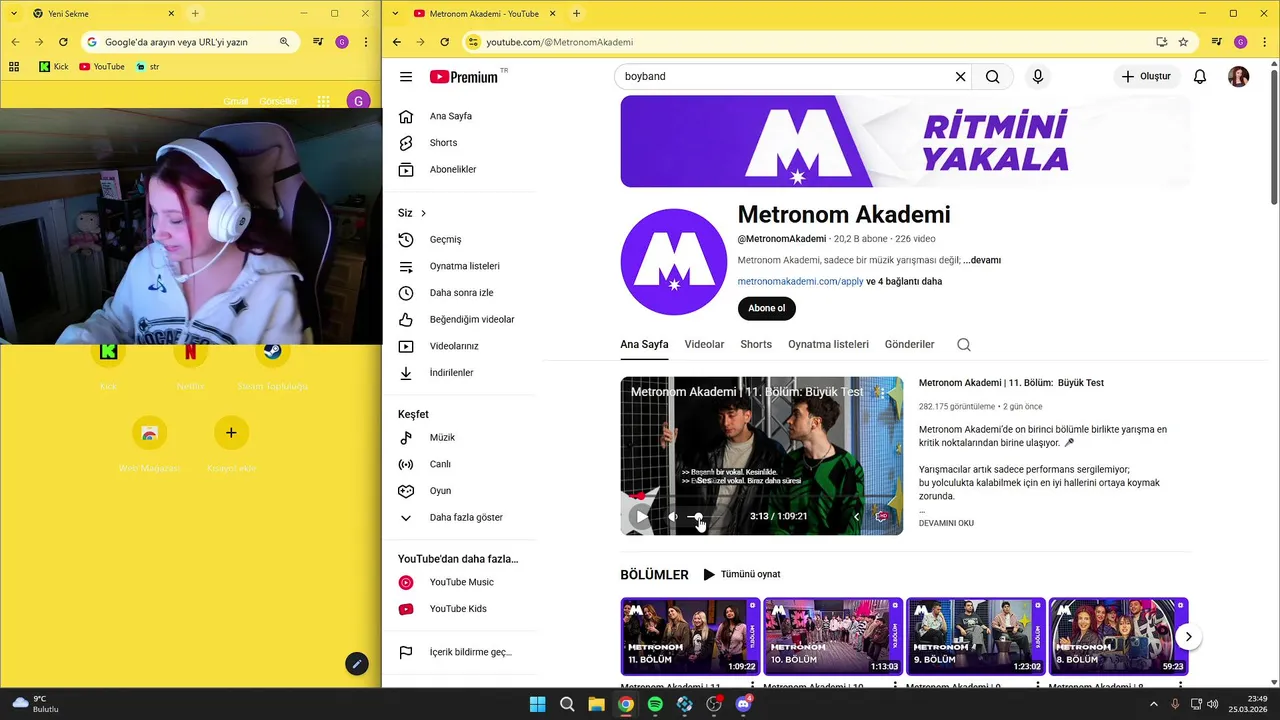Screen dimensions: 1280x720
Task: Open File Explorer from the taskbar
Action: pos(596,704)
